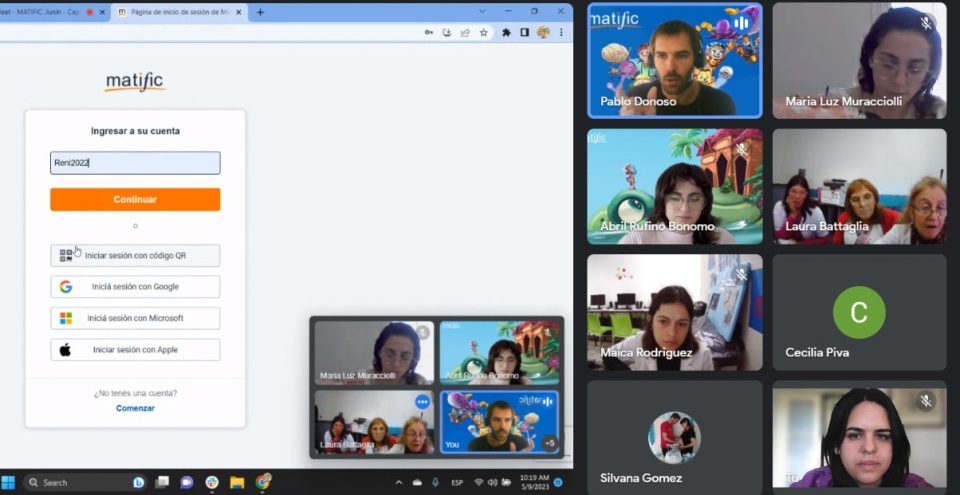
Task: Click Maica Rodriguez's muted mic icon
Action: click(741, 275)
